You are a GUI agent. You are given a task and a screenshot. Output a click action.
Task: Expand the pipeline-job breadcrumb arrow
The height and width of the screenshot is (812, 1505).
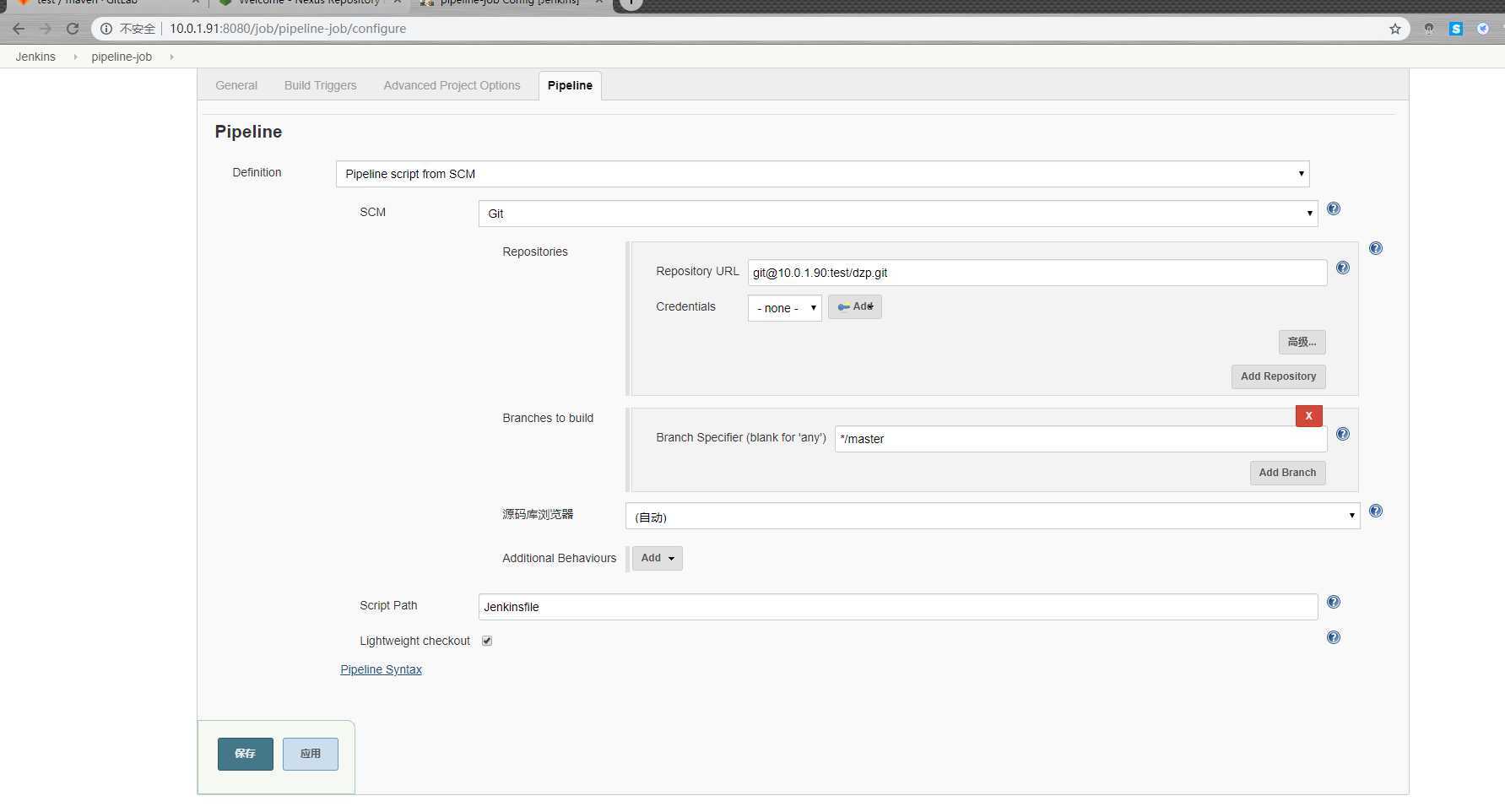tap(171, 57)
